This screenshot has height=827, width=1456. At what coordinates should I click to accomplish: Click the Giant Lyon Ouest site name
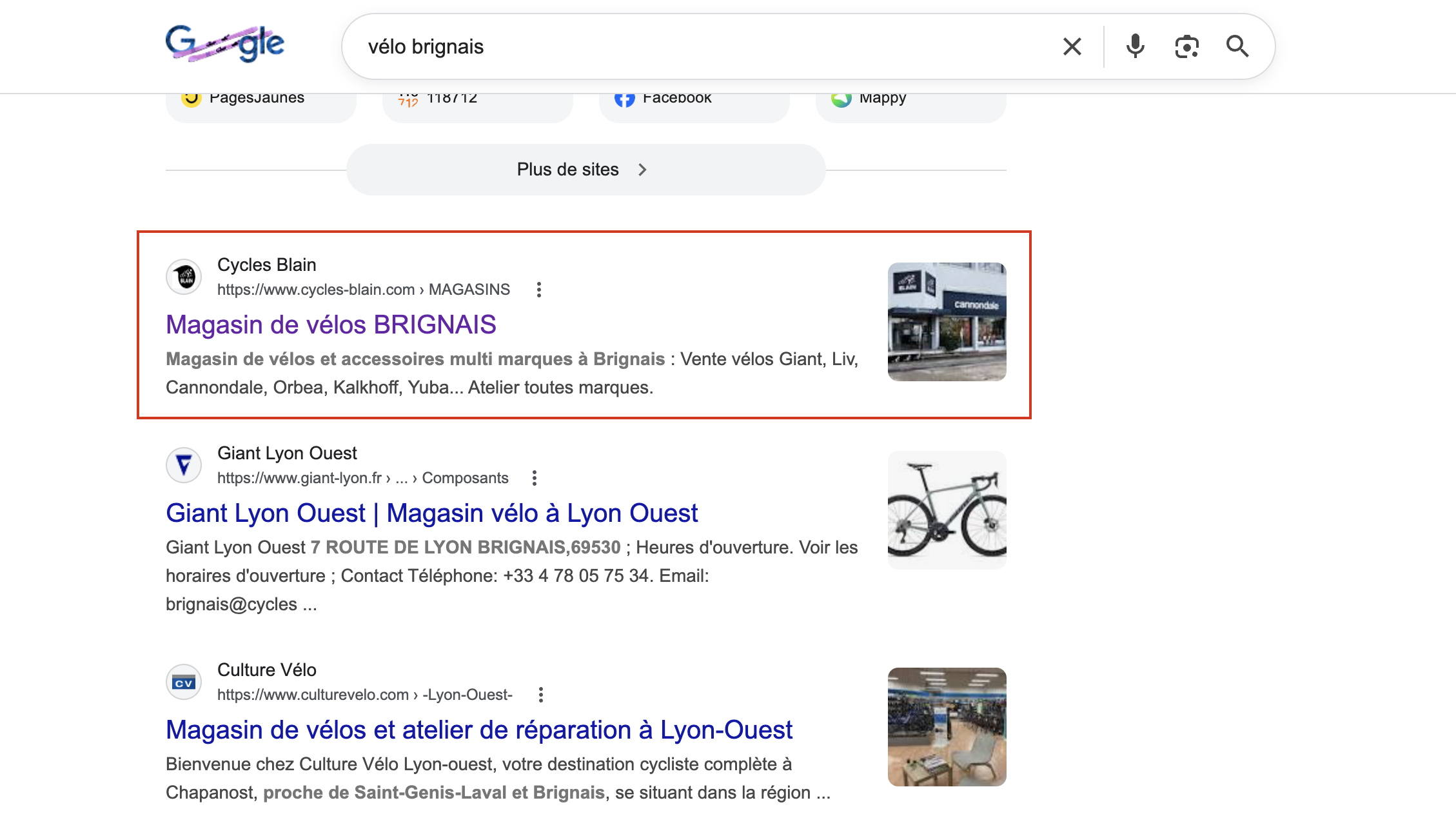(x=287, y=453)
